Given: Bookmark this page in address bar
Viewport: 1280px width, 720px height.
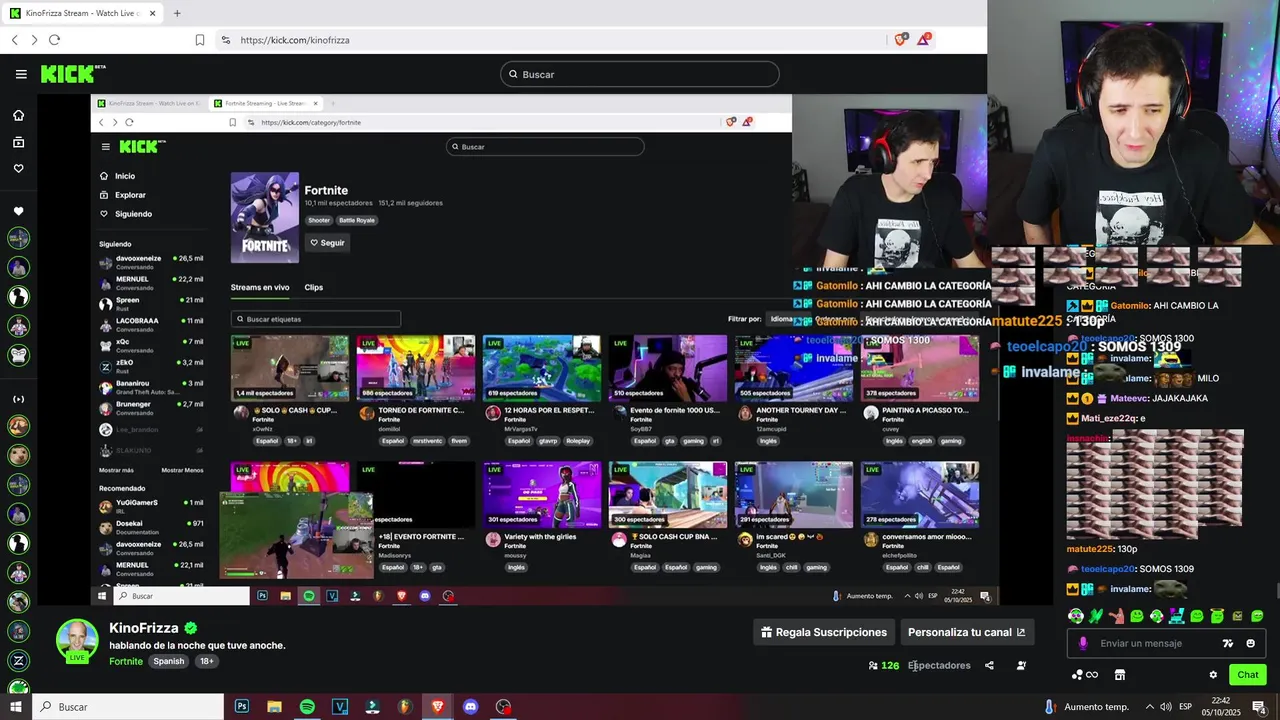Looking at the screenshot, I should pos(200,40).
